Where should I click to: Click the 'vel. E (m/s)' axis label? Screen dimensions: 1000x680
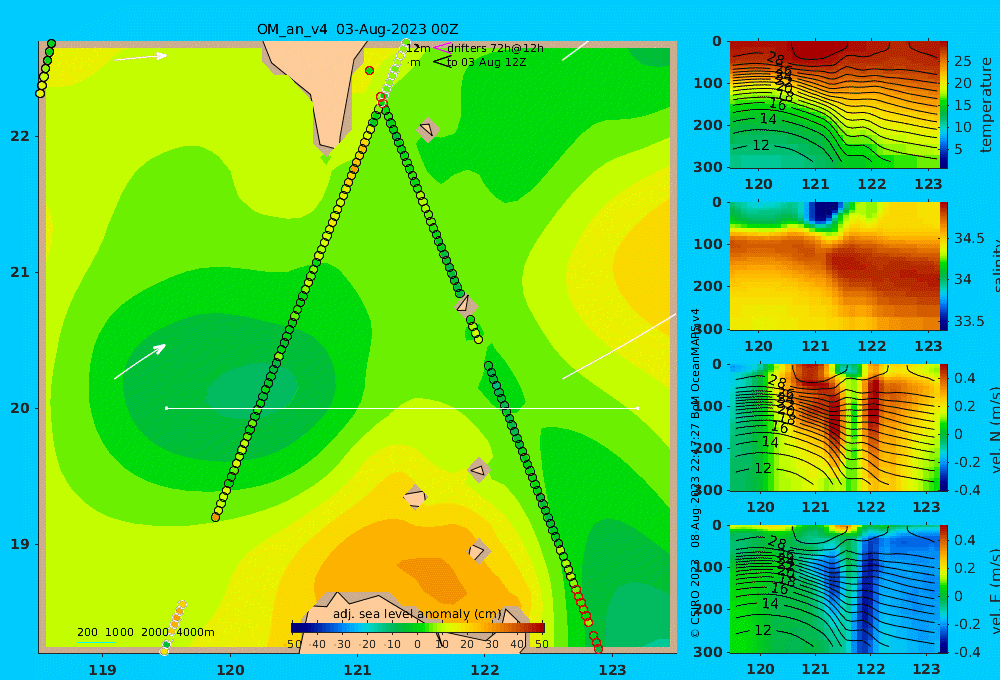tap(995, 590)
